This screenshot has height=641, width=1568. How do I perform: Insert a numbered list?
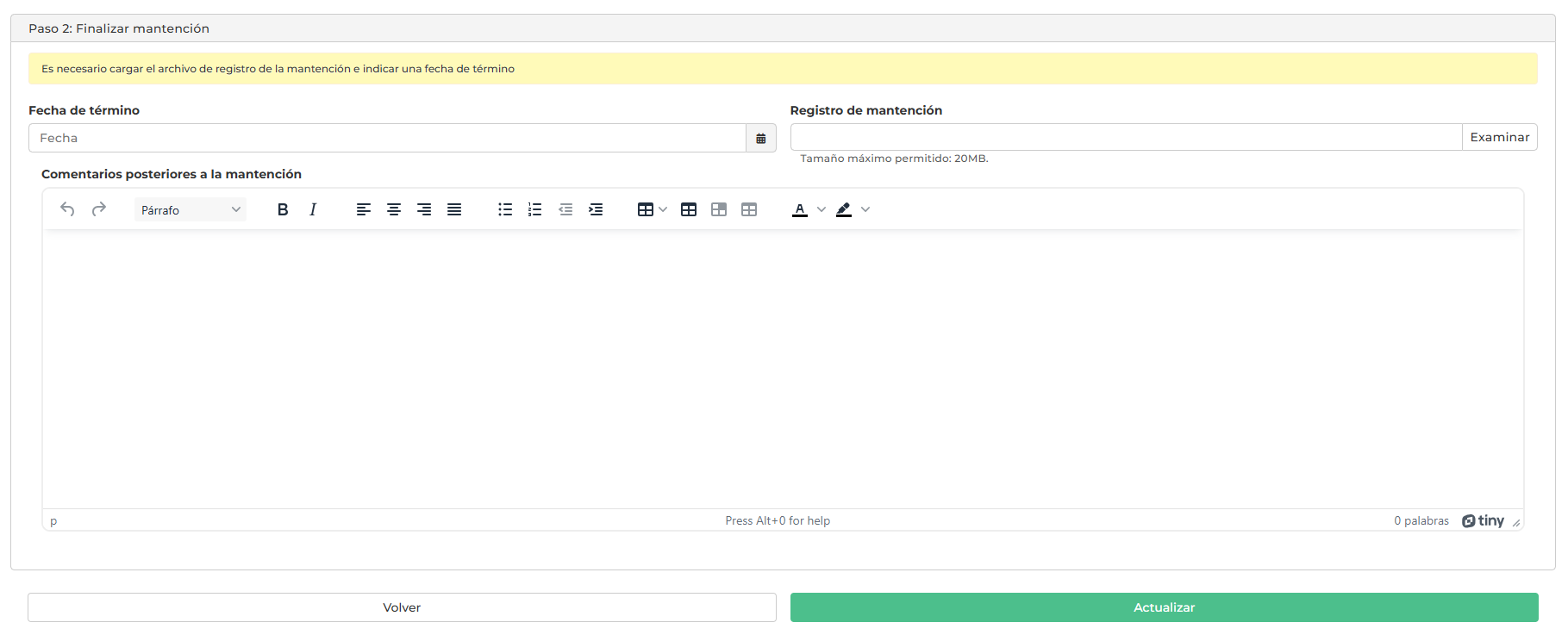coord(535,209)
